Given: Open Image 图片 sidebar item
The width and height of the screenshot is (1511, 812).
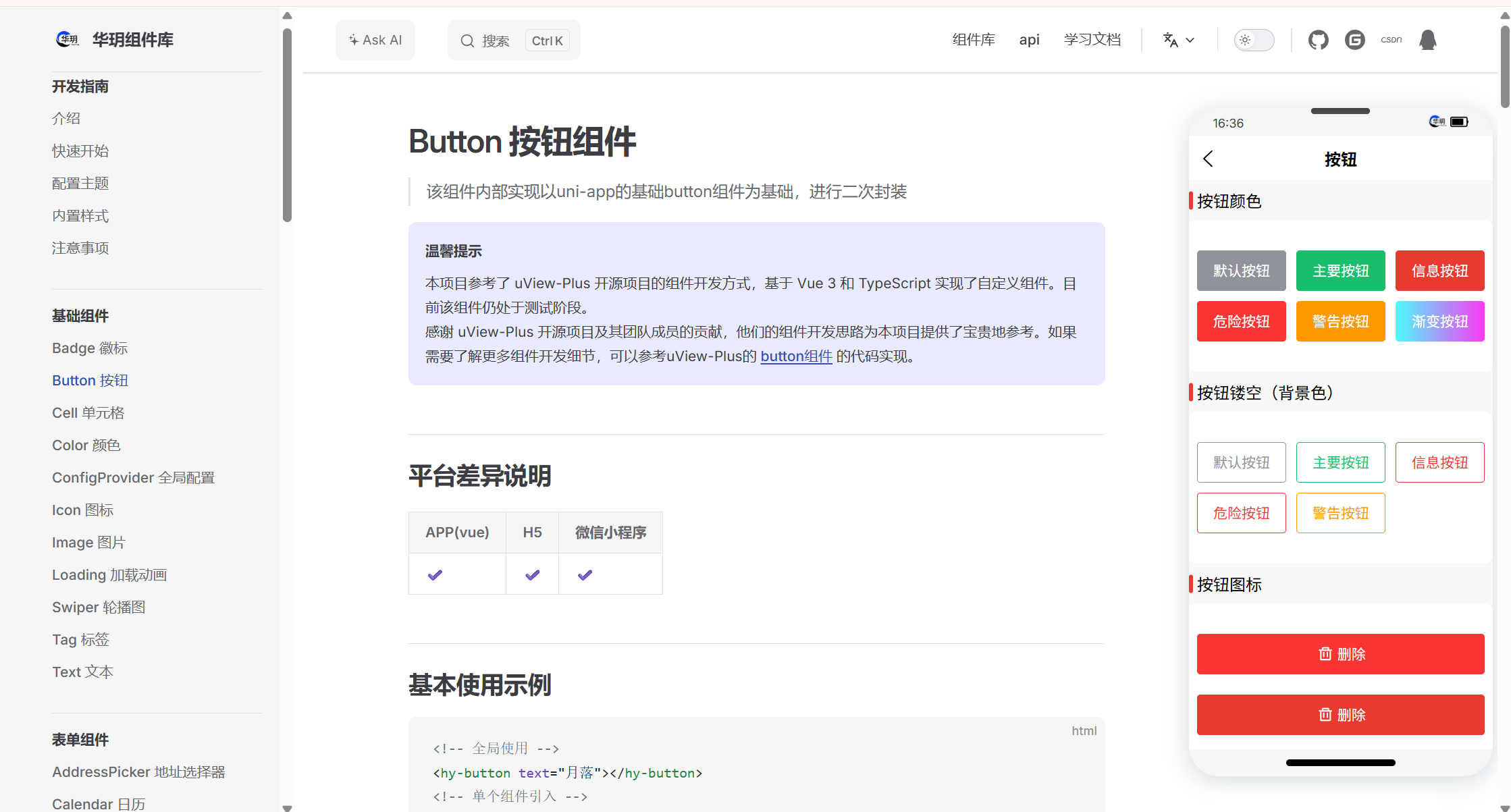Looking at the screenshot, I should click(88, 543).
